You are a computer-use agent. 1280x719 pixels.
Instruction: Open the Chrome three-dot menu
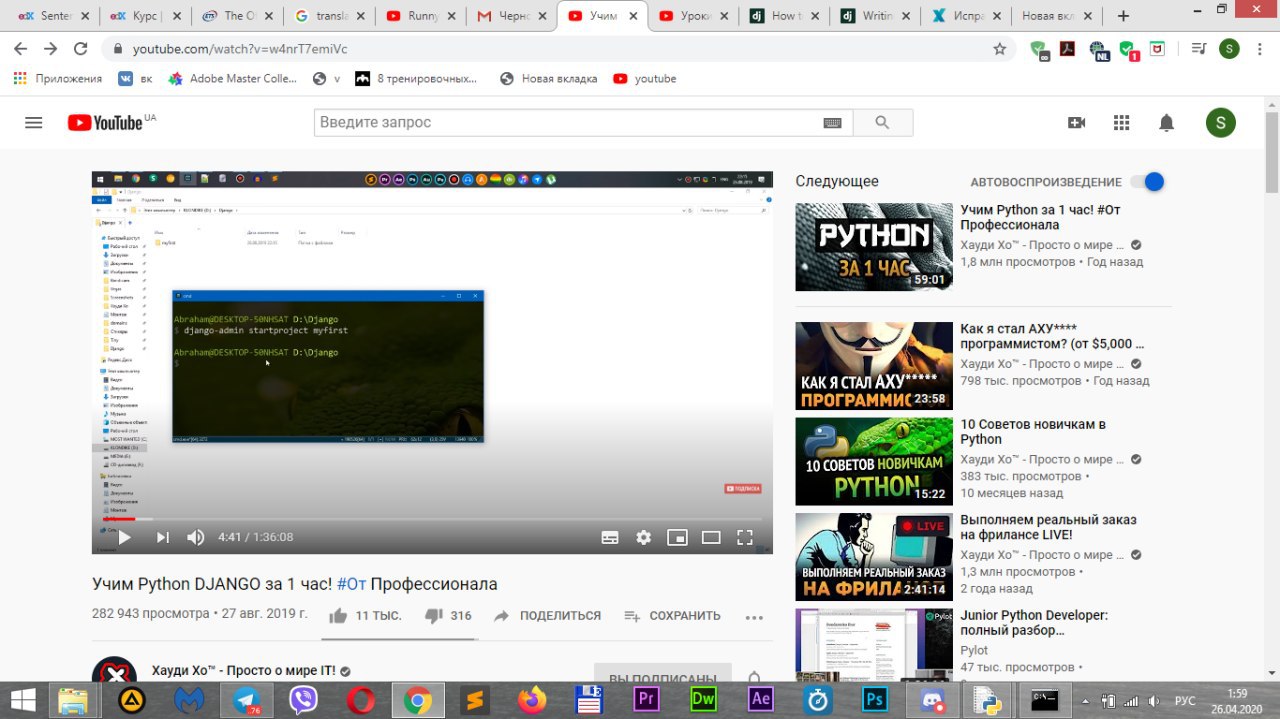[x=1258, y=49]
